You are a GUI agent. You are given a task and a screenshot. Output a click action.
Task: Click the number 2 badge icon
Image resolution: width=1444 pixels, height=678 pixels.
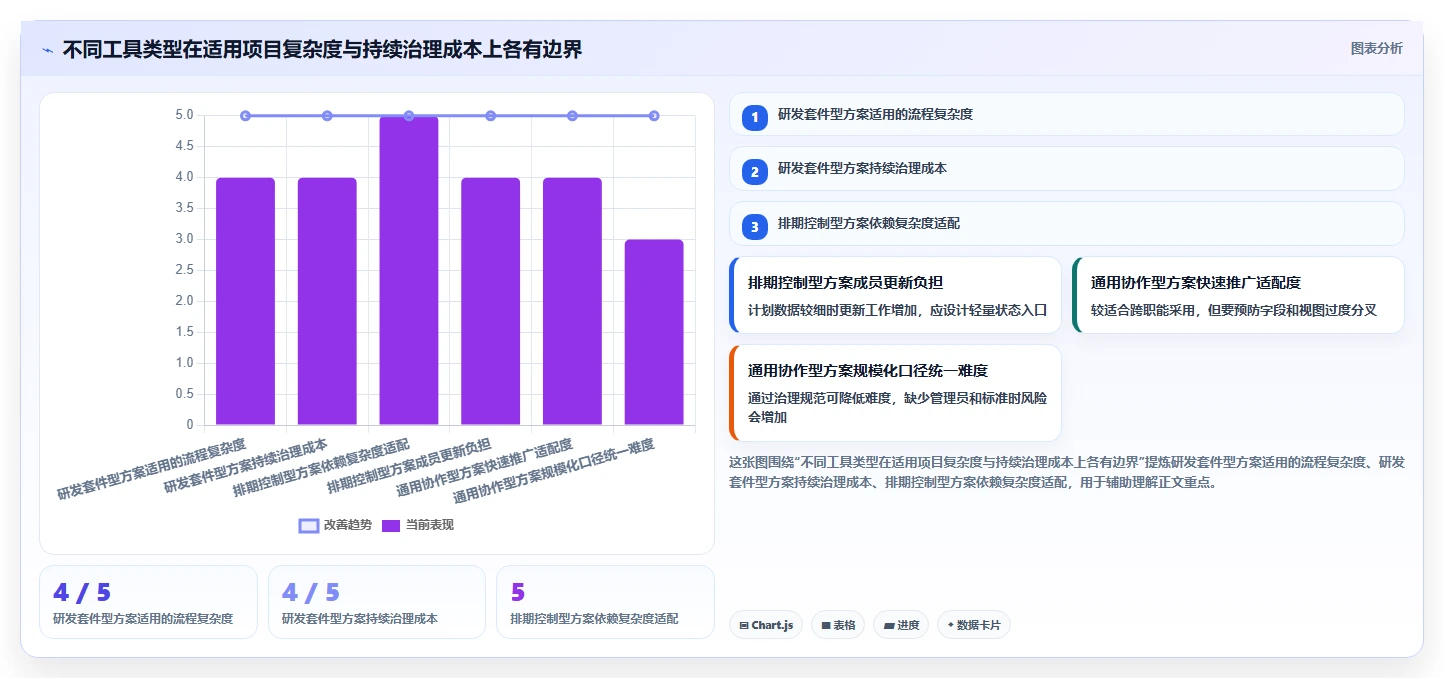755,172
